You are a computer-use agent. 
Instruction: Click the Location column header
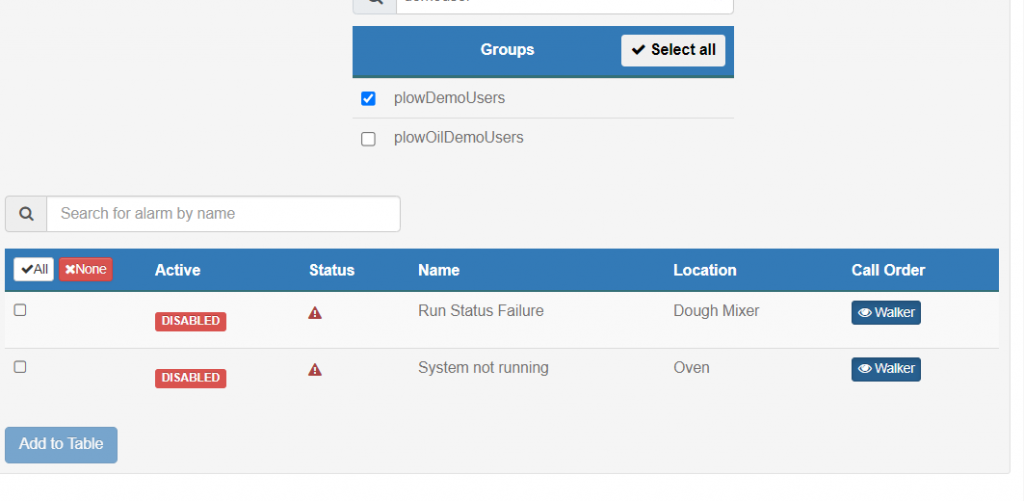pos(705,270)
